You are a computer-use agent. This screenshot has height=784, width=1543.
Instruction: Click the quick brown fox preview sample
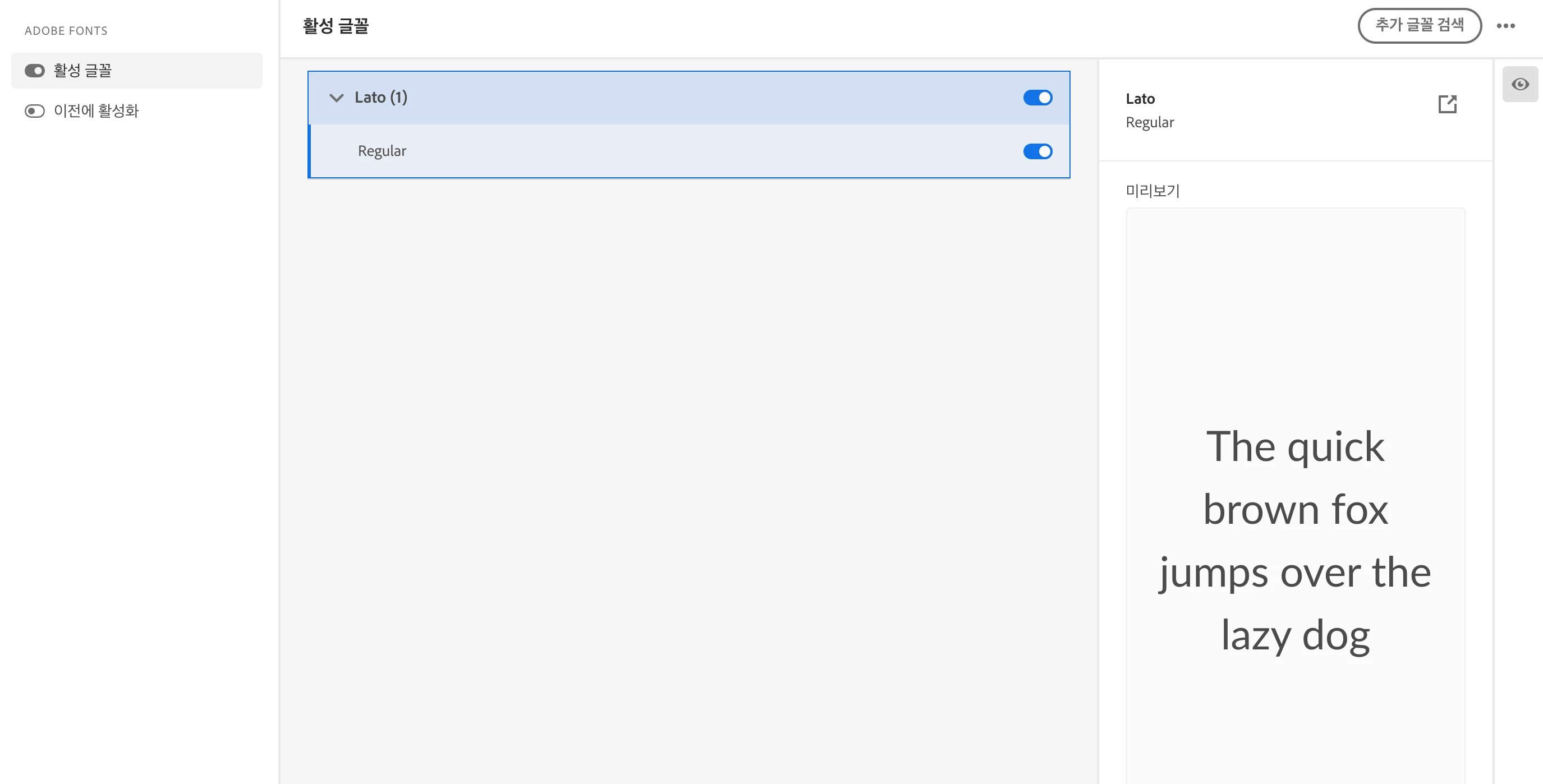click(x=1295, y=541)
